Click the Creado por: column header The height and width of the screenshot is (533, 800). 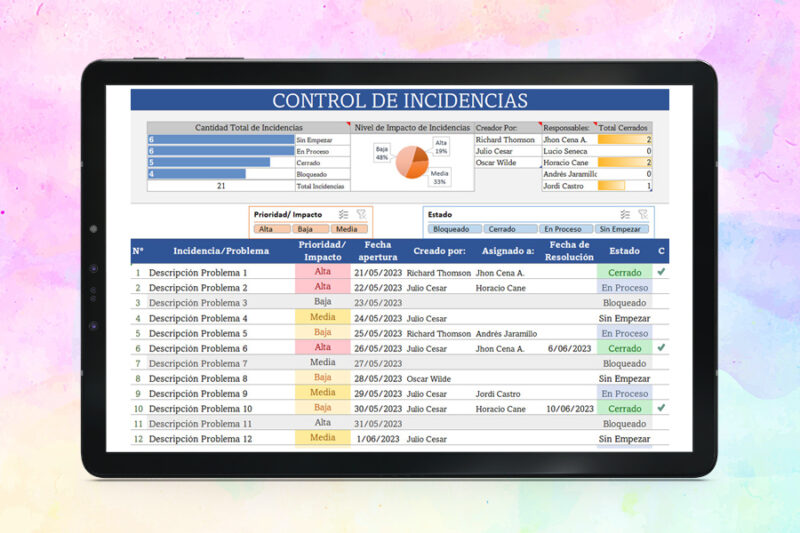coord(439,251)
